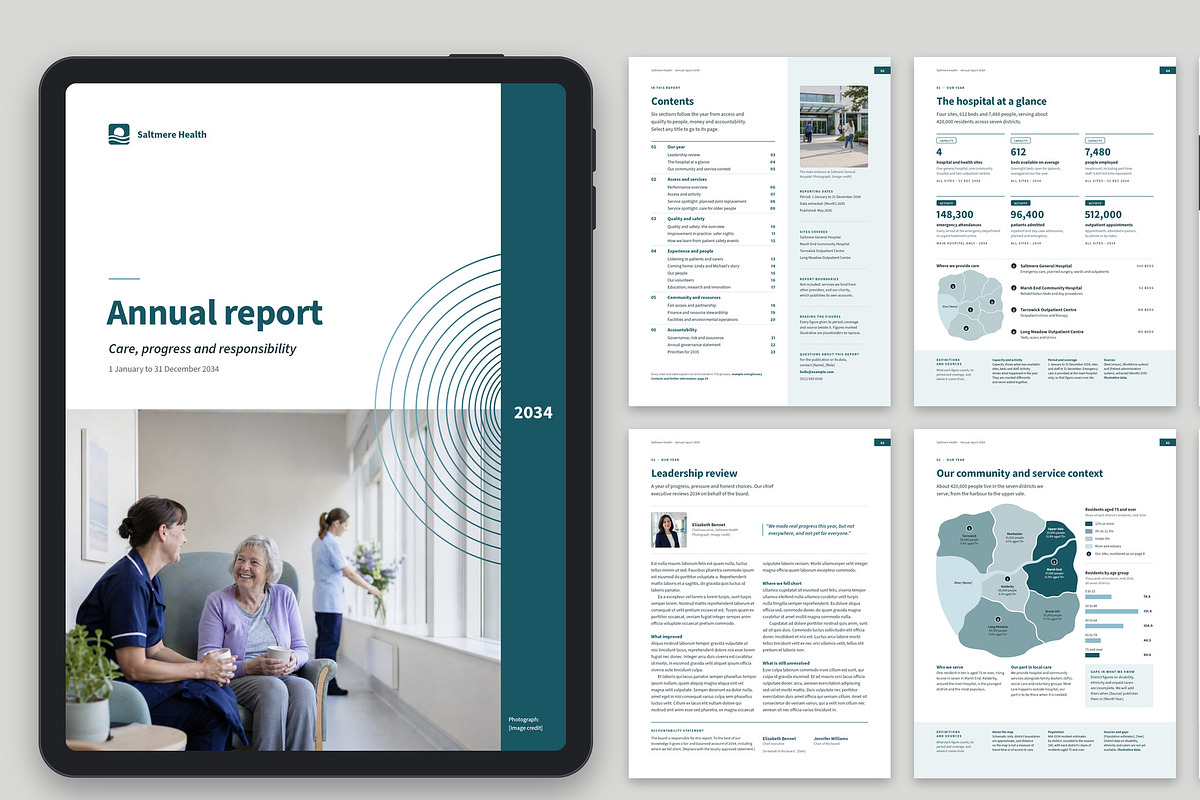
Task: Click the CAPACITY tag above '612'
Action: point(1021,140)
